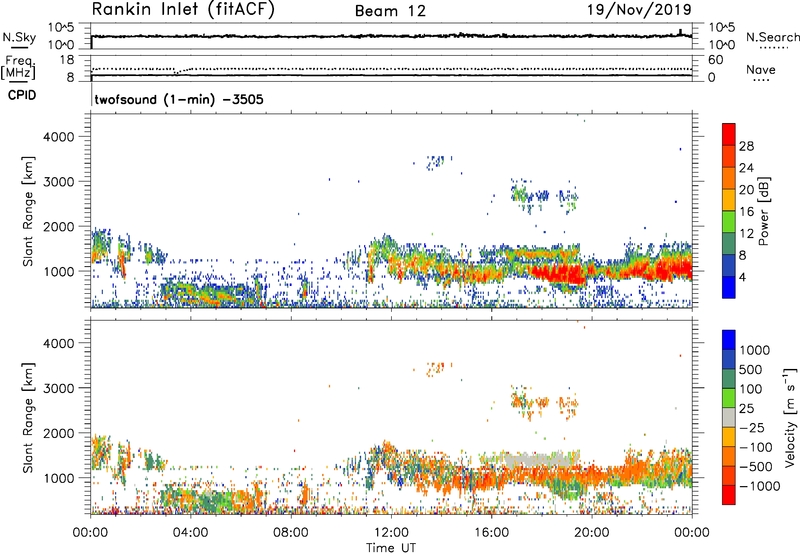Click the strong red power echo near 18:00
Screen dimensions: 800x554
point(559,273)
